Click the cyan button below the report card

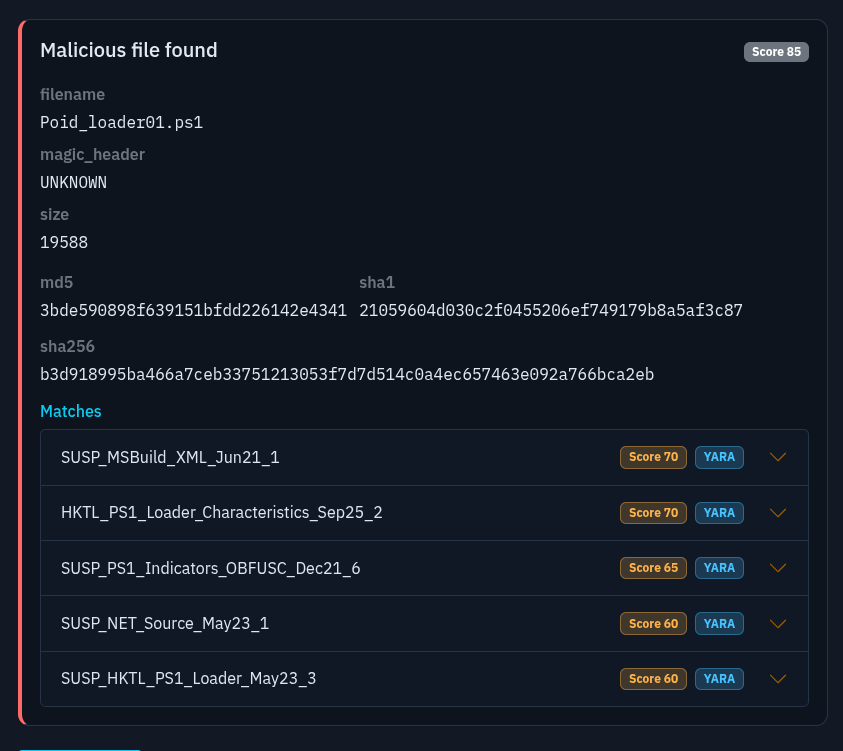click(79, 748)
